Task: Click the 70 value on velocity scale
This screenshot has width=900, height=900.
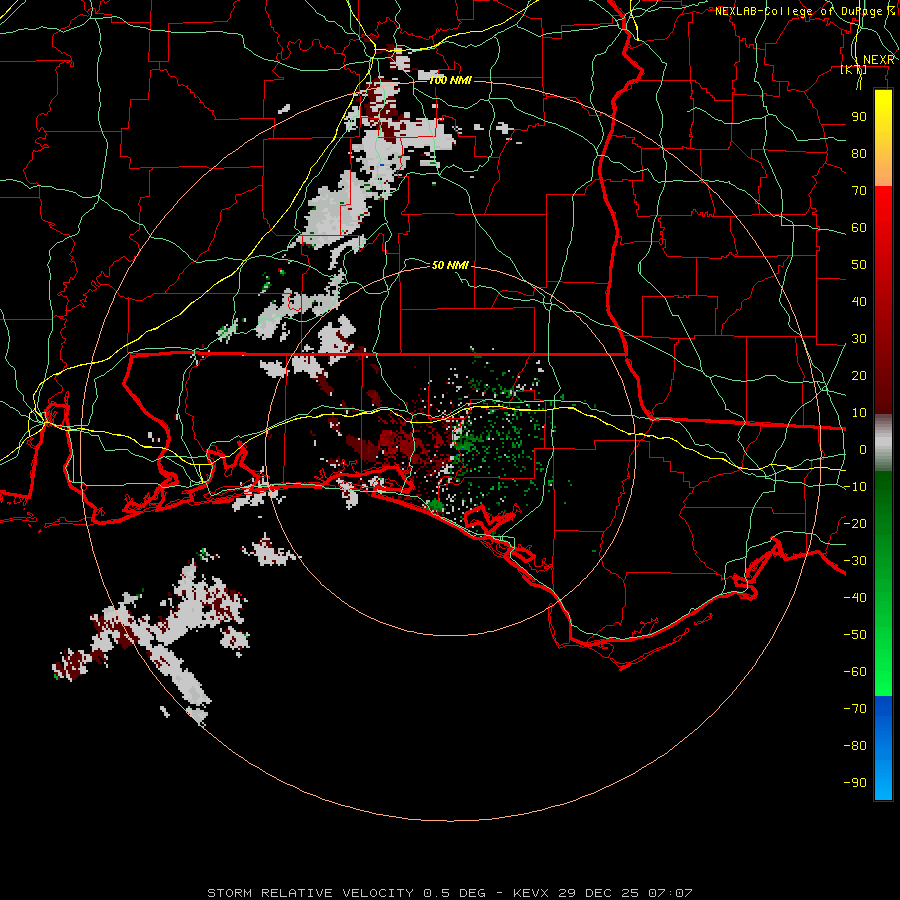Action: point(859,191)
